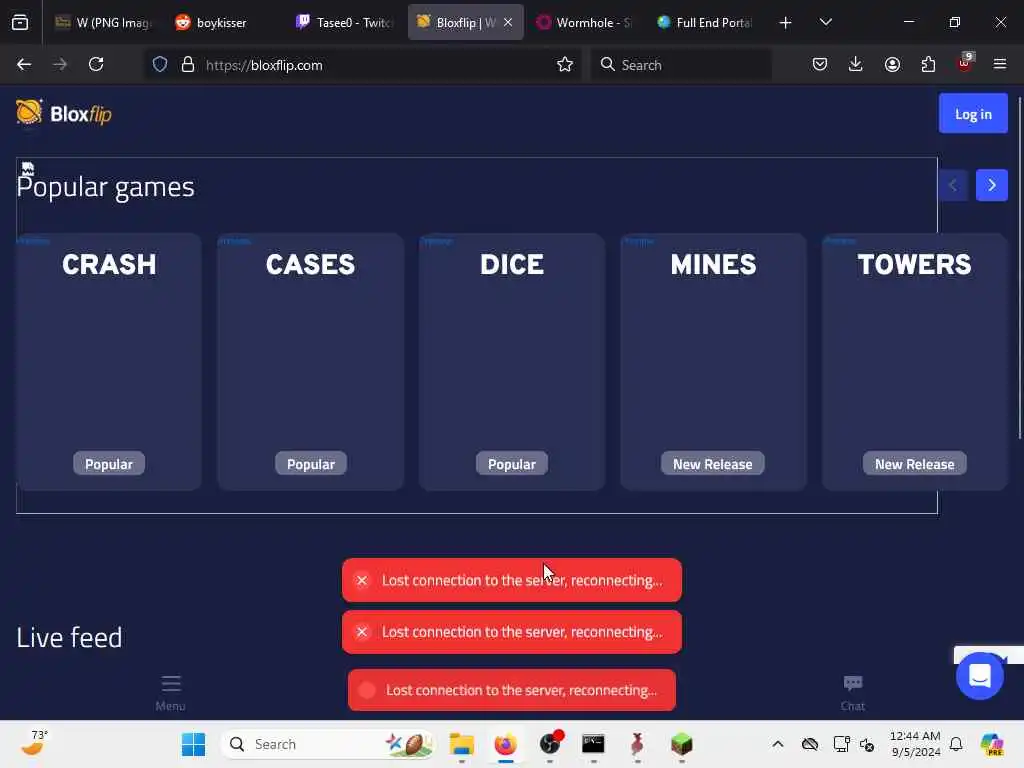Viewport: 1024px width, 768px height.
Task: Go to previous popular games page
Action: (953, 185)
